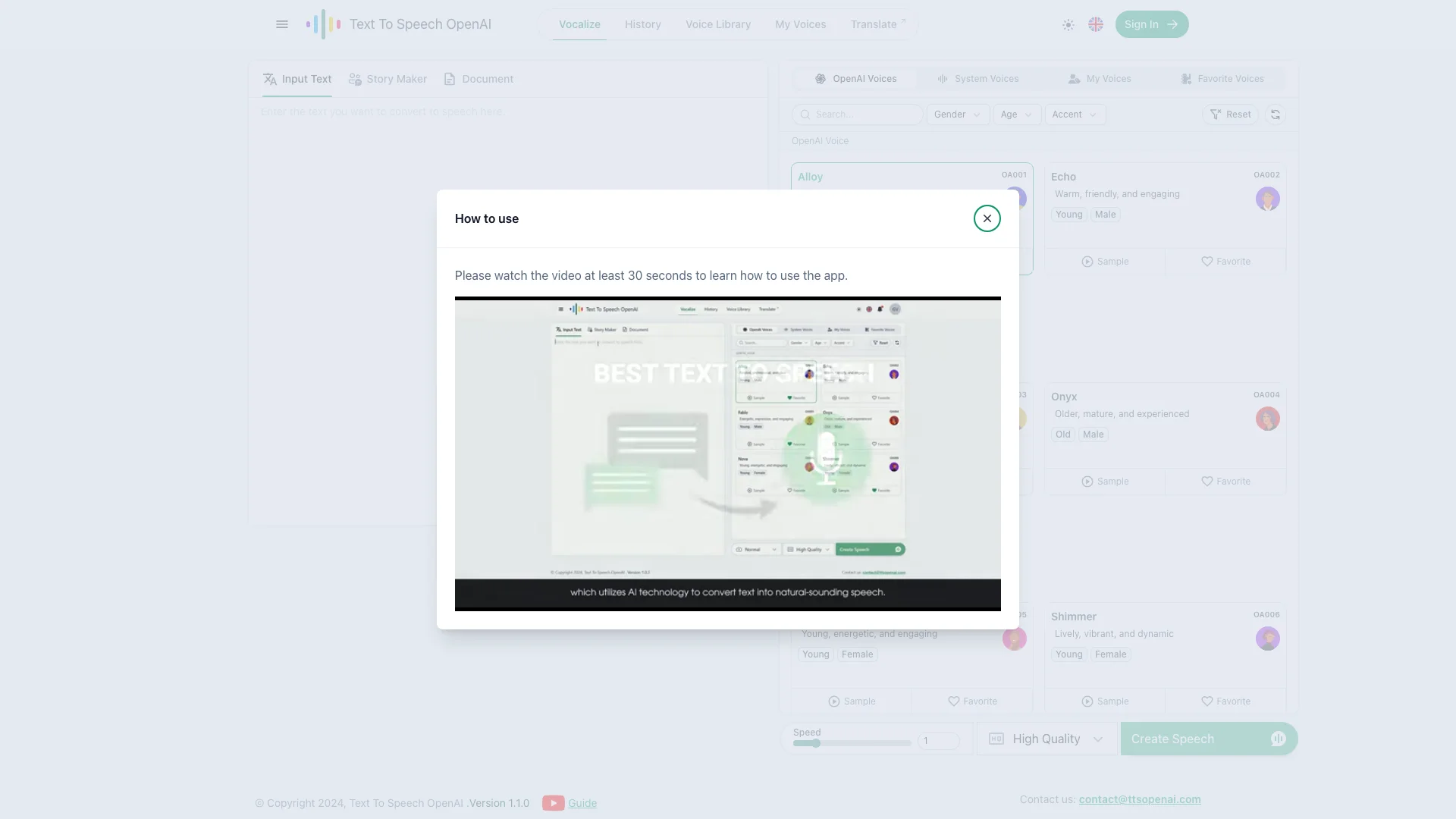Select the Favorite Voices tab

click(1222, 79)
